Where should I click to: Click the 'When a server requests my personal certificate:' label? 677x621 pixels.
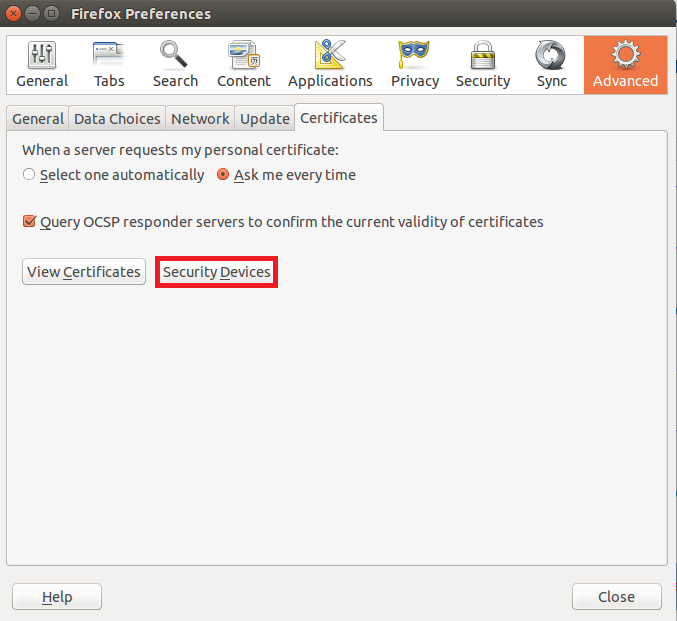click(180, 150)
